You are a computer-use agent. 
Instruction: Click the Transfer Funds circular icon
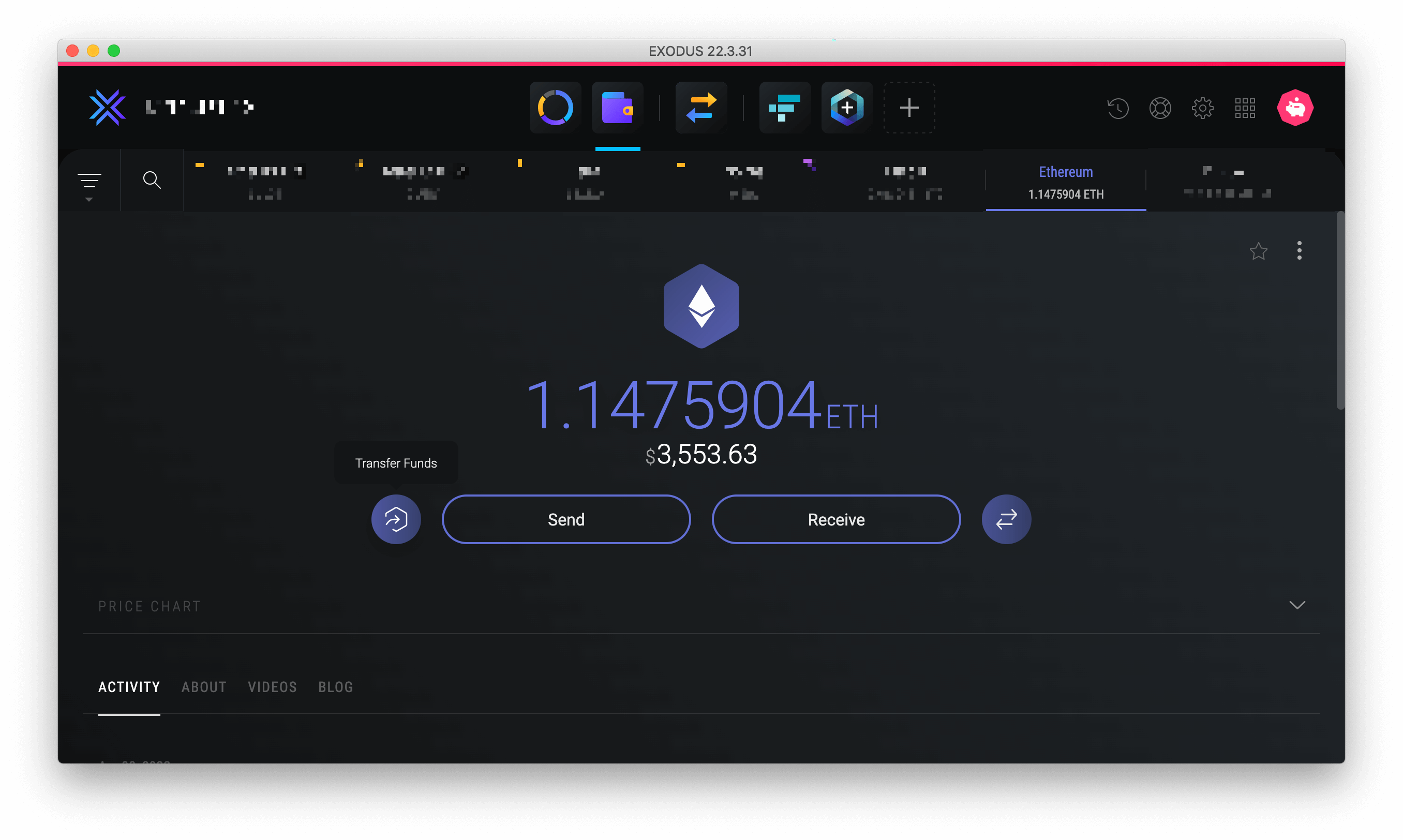pos(396,519)
